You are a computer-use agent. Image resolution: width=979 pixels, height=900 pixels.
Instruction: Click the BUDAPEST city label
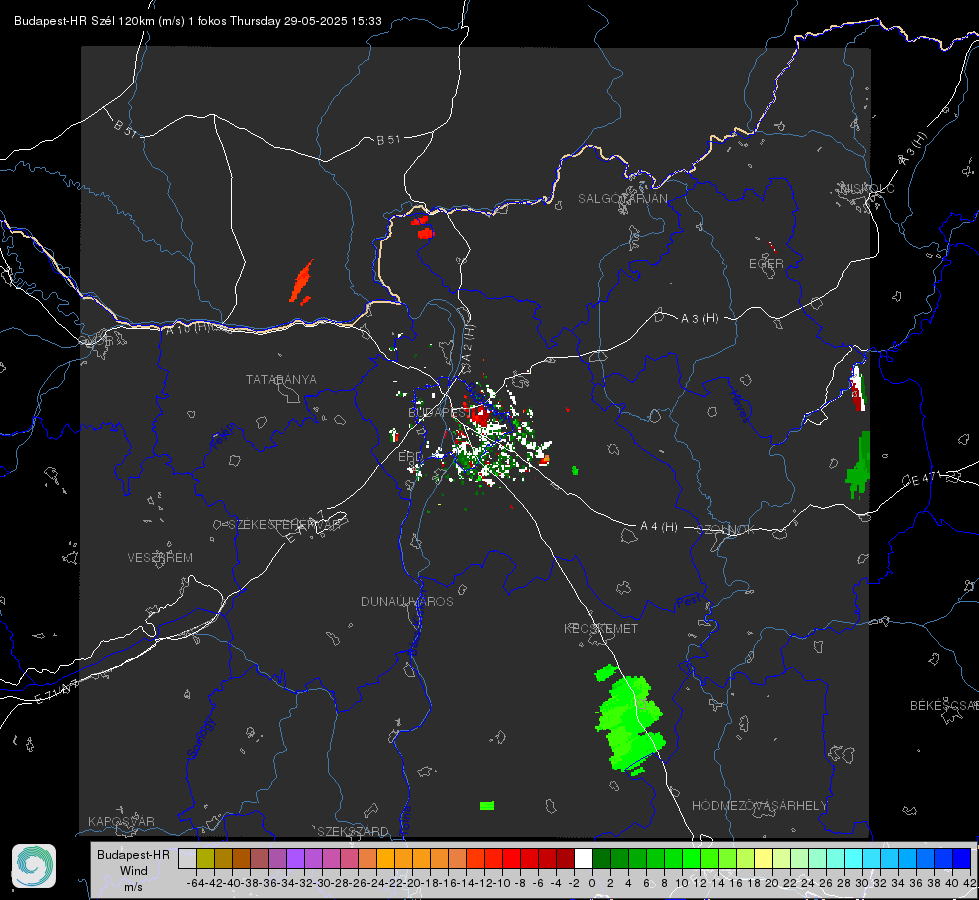439,412
